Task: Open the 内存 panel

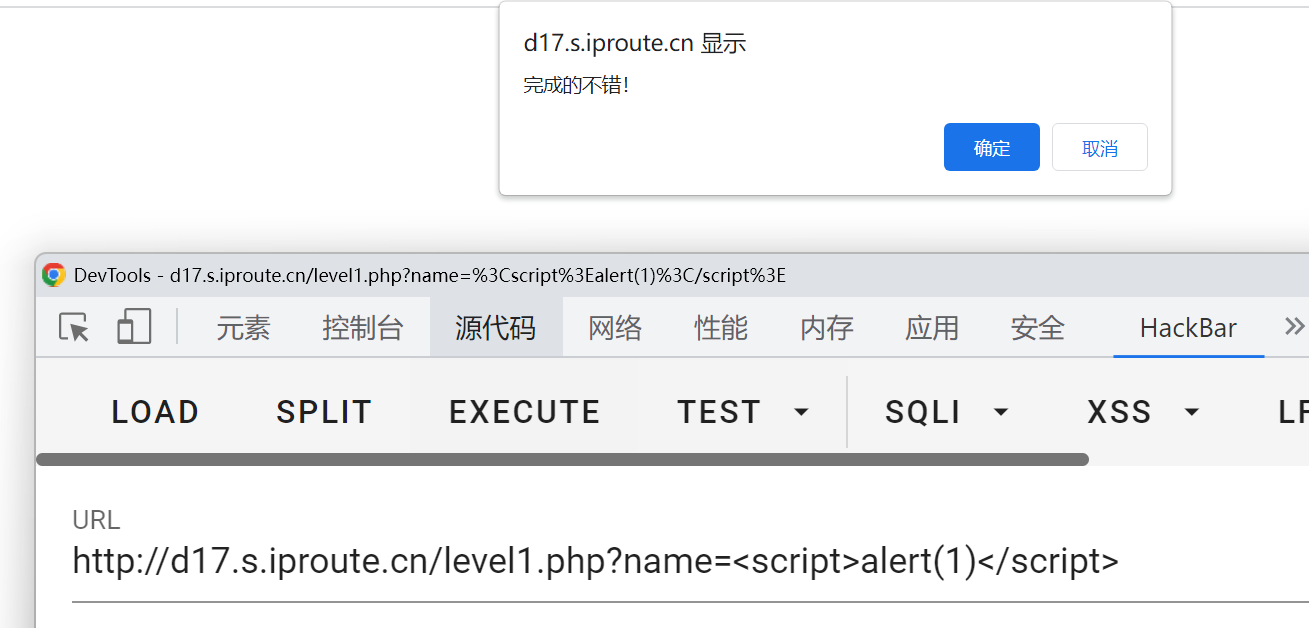Action: pos(826,326)
